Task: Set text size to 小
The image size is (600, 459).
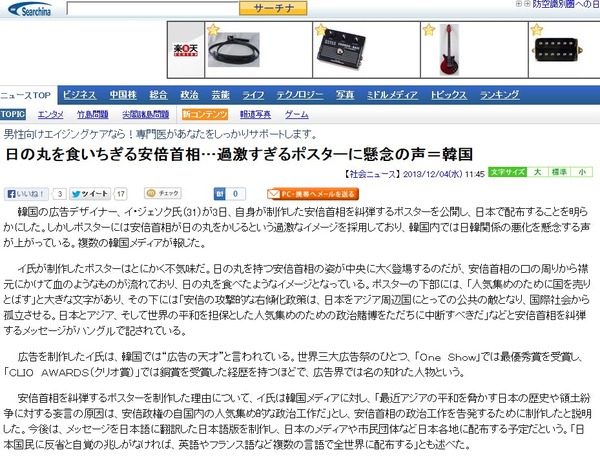Action: [582, 172]
